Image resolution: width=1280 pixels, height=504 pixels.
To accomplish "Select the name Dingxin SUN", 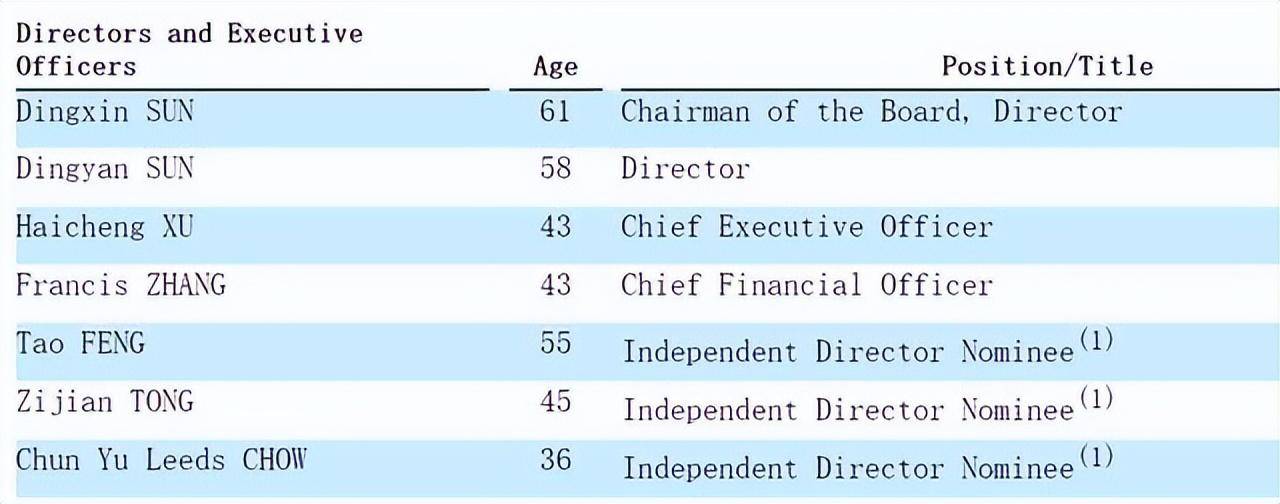I will tap(105, 110).
